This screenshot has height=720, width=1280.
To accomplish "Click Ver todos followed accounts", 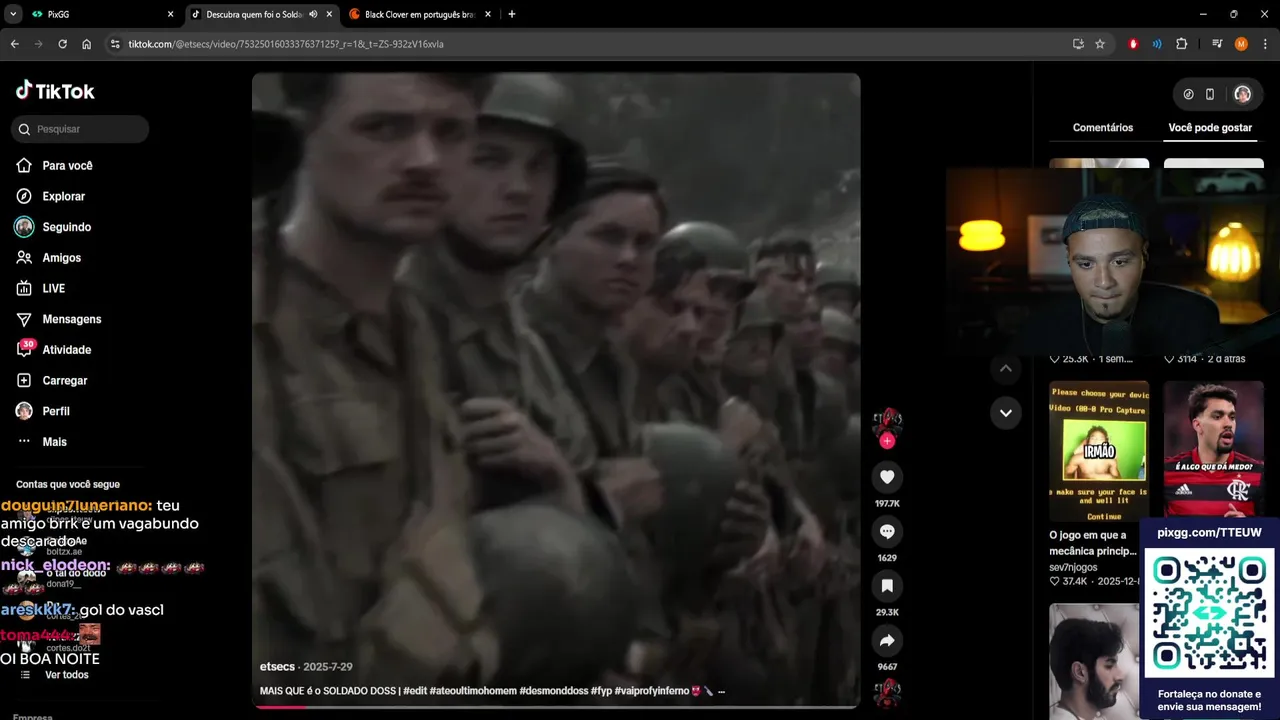I will (x=66, y=675).
